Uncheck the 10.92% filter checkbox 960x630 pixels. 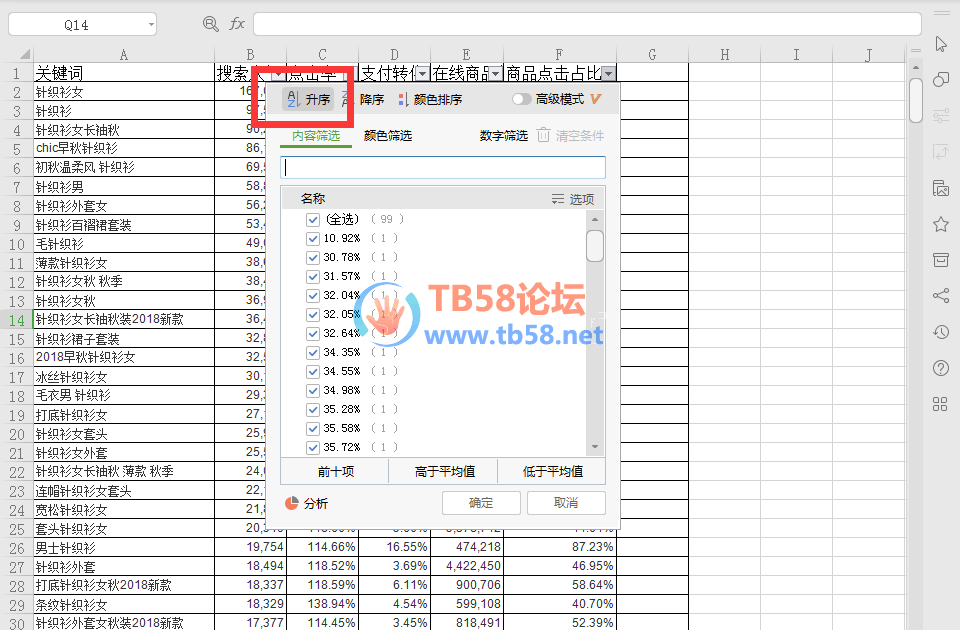click(x=313, y=238)
